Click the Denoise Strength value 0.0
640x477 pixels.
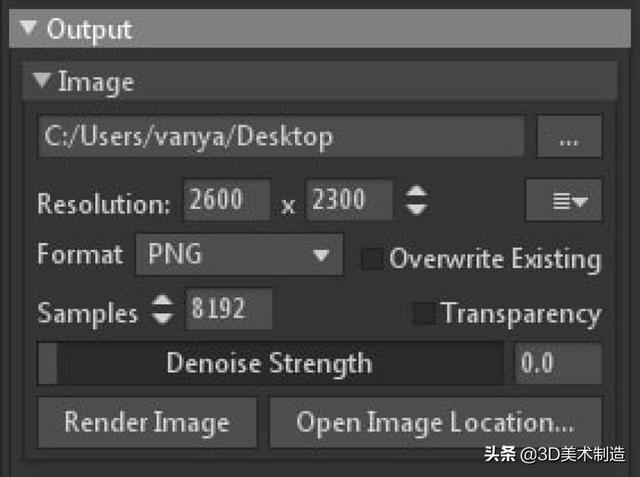tap(558, 363)
